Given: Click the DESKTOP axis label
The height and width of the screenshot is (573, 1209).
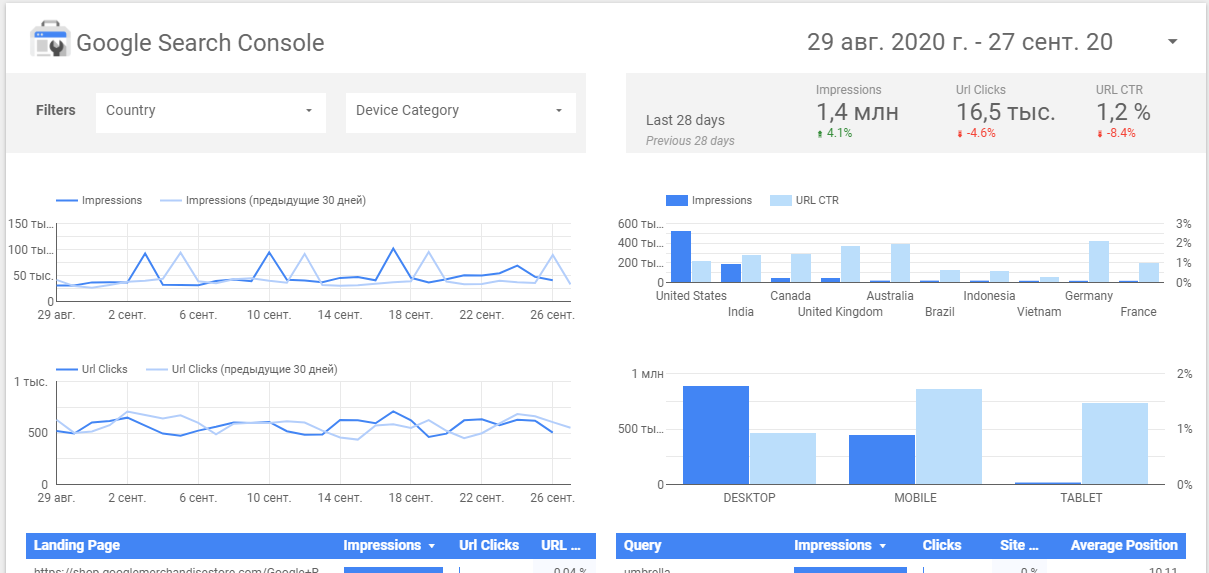Looking at the screenshot, I should [749, 497].
